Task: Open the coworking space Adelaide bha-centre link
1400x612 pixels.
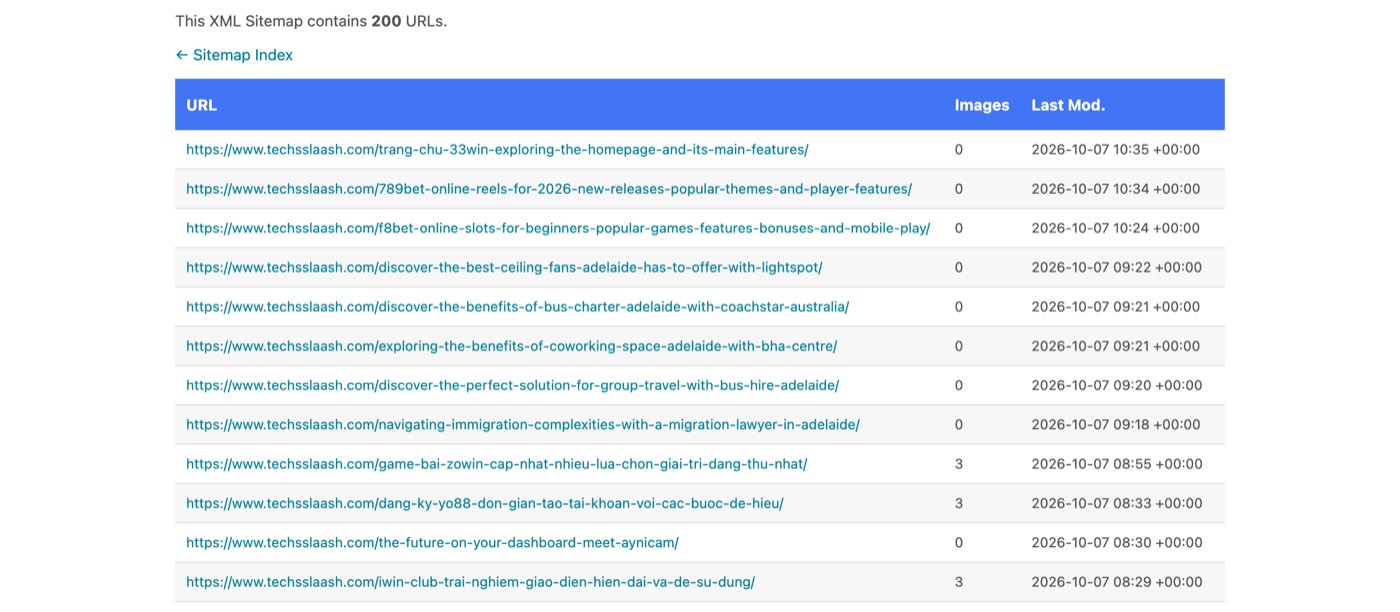Action: [511, 346]
